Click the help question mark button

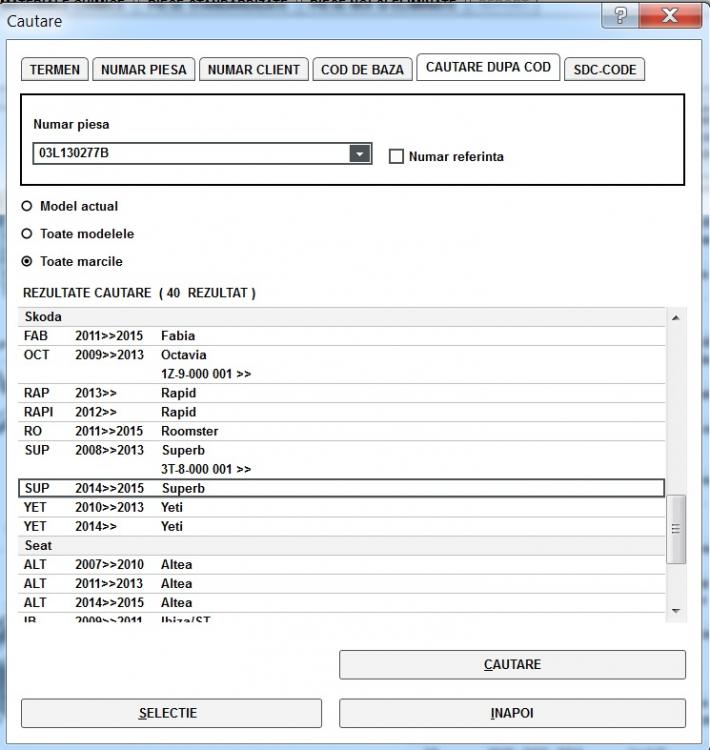pos(621,16)
